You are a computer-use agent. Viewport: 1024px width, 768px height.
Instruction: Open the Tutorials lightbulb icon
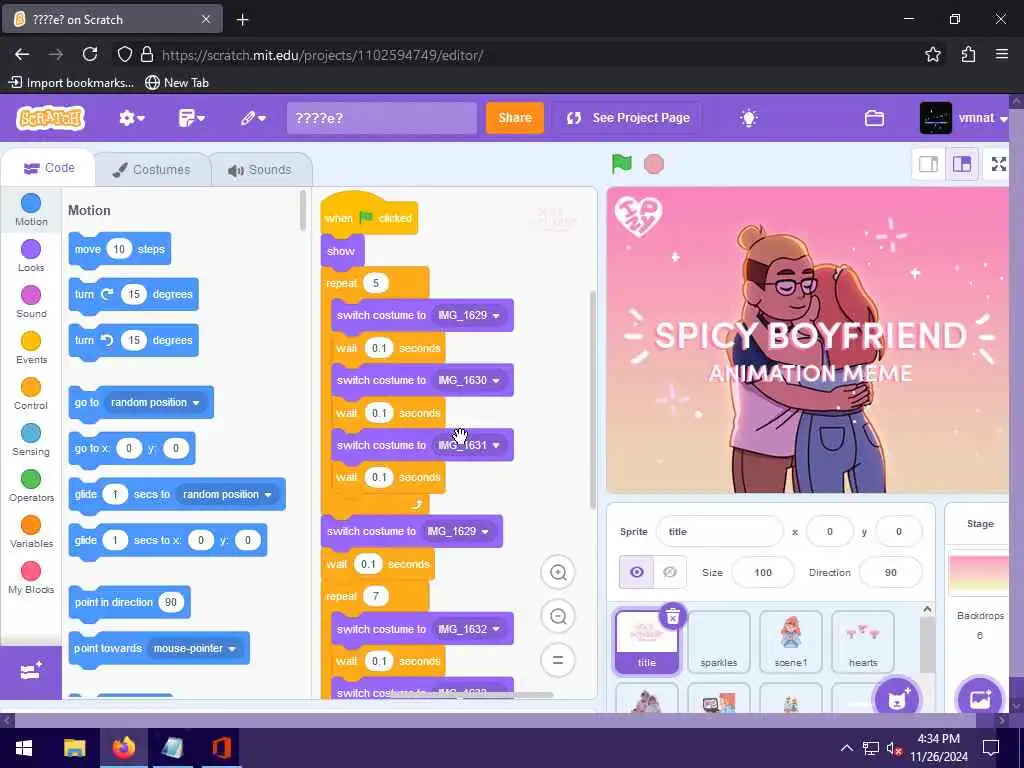pos(748,118)
